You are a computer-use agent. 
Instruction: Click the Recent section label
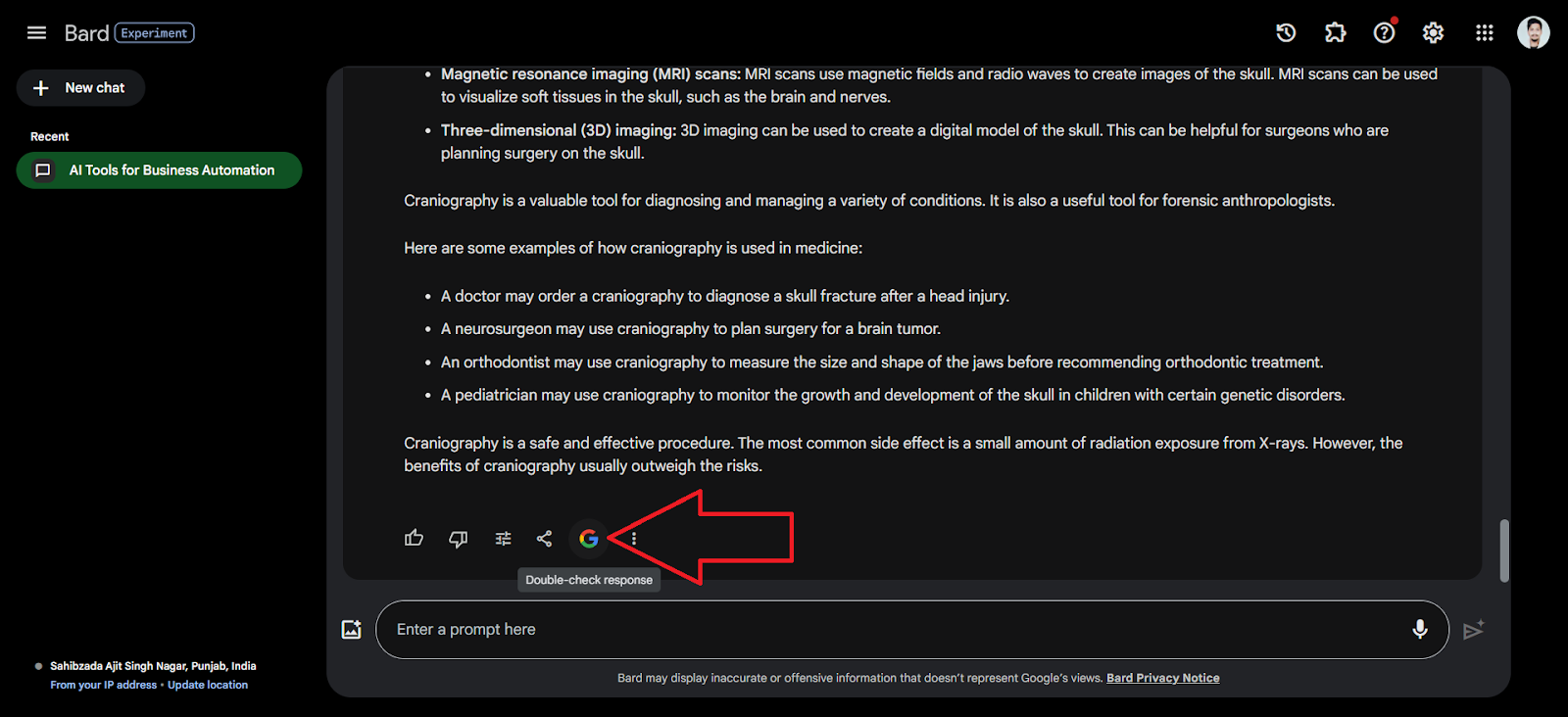click(50, 137)
